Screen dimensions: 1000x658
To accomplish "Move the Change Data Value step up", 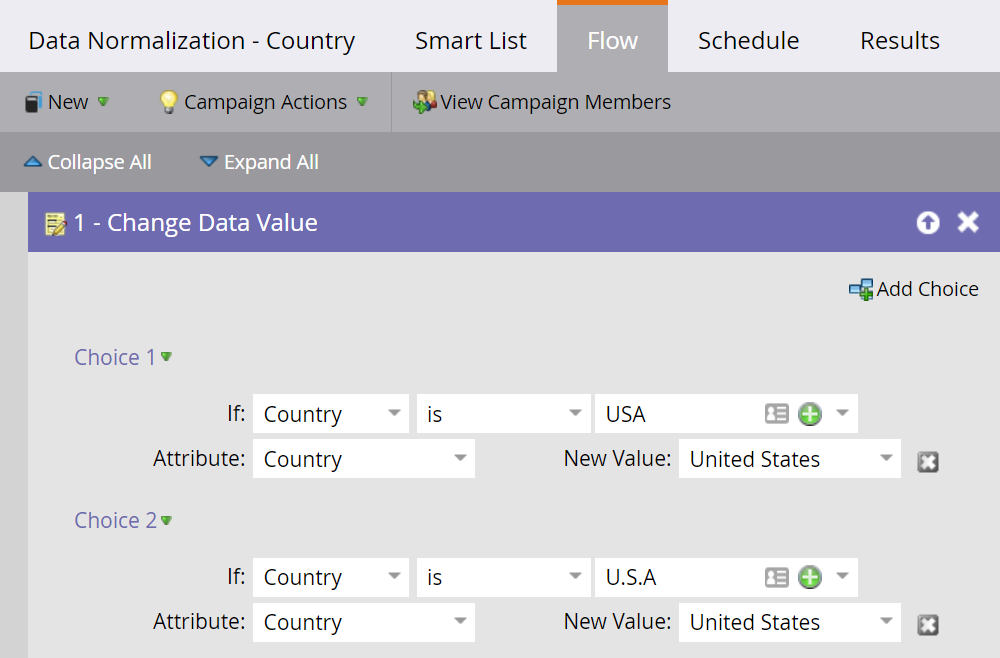I will coord(928,223).
